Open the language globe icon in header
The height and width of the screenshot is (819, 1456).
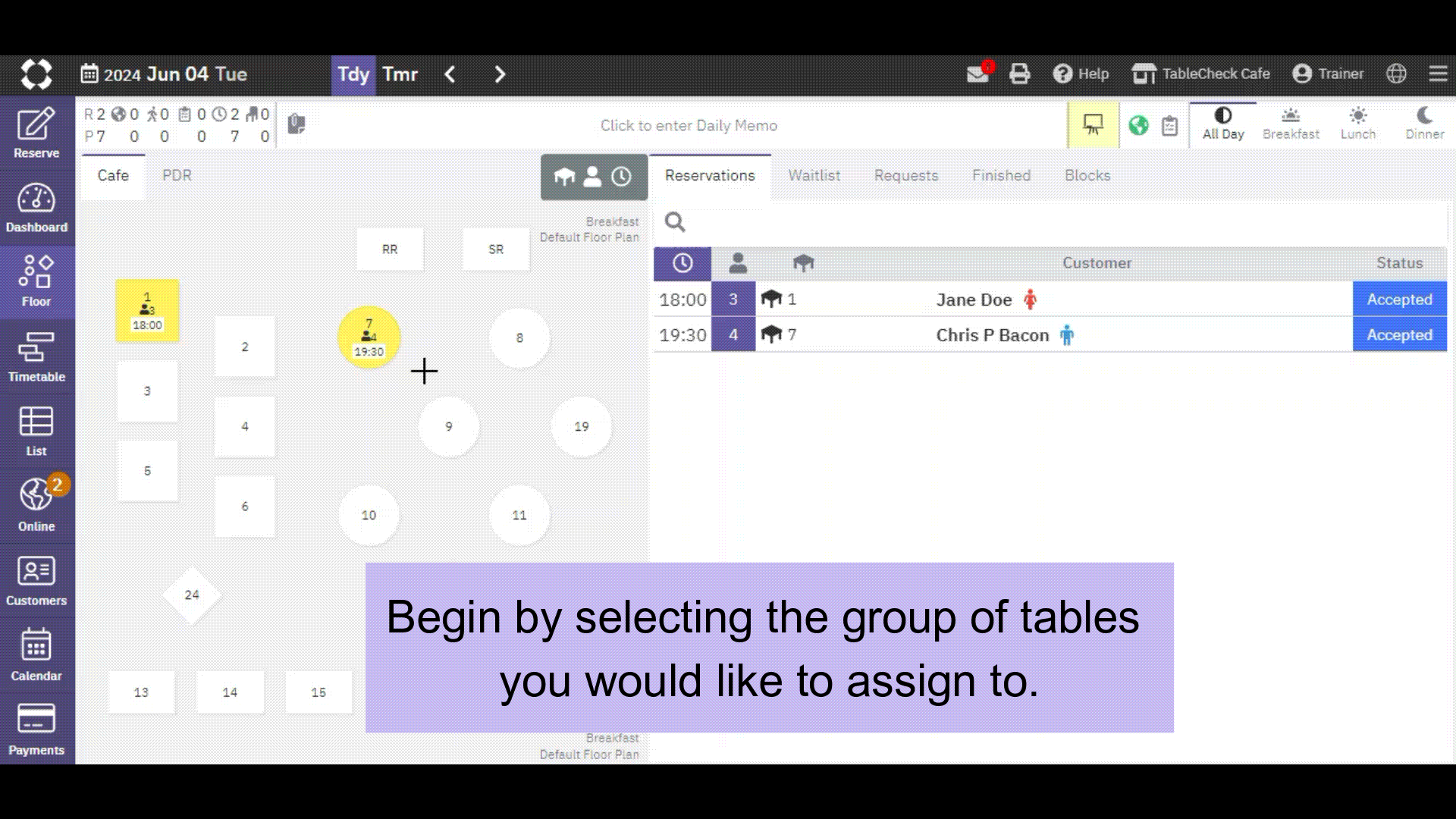pyautogui.click(x=1396, y=74)
